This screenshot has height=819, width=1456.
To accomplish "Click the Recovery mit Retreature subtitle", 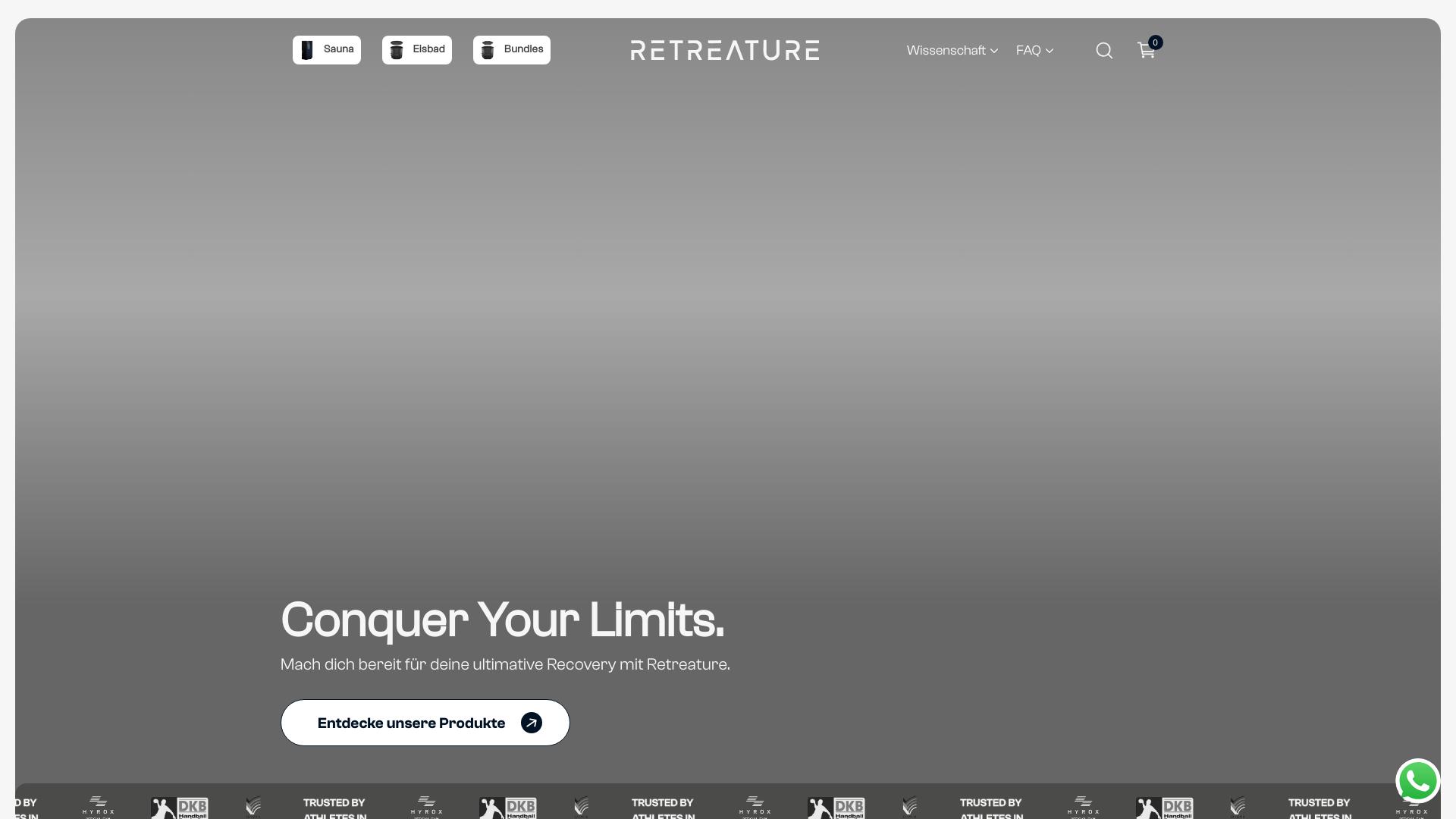I will [x=505, y=664].
